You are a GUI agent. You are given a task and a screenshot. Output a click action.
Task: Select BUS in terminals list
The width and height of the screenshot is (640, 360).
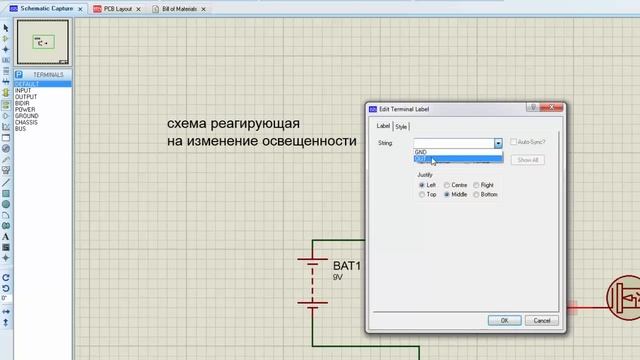(20, 129)
